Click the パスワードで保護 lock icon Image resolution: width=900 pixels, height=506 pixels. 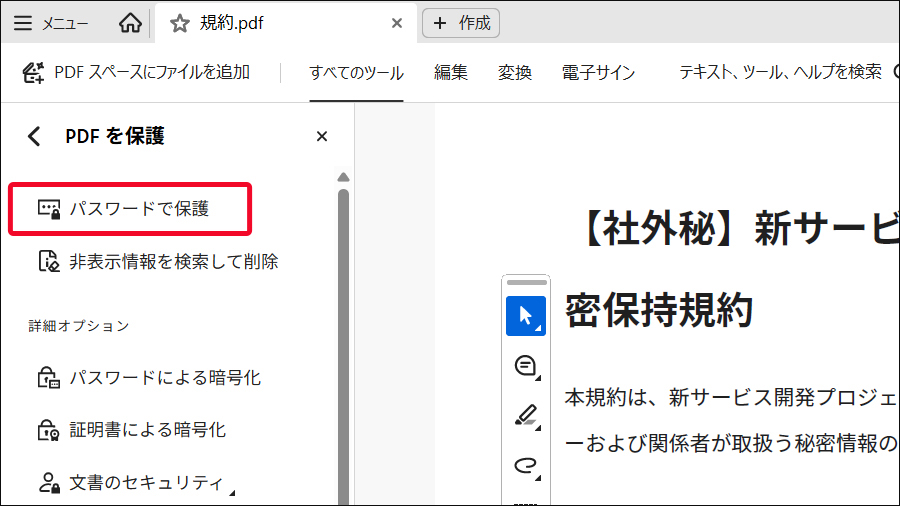click(x=49, y=209)
